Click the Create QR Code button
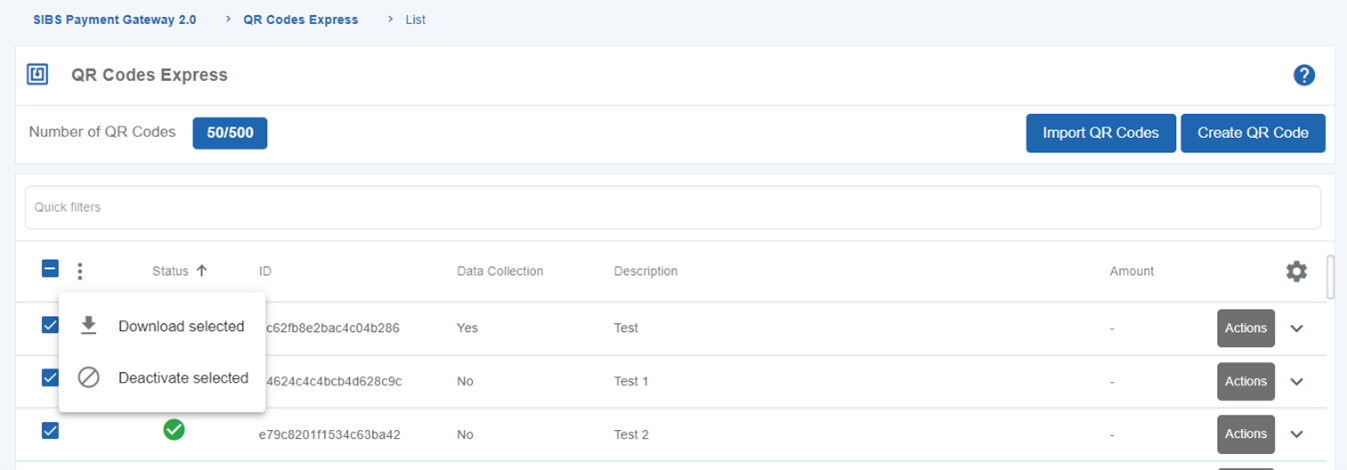This screenshot has height=470, width=1347. pos(1253,133)
